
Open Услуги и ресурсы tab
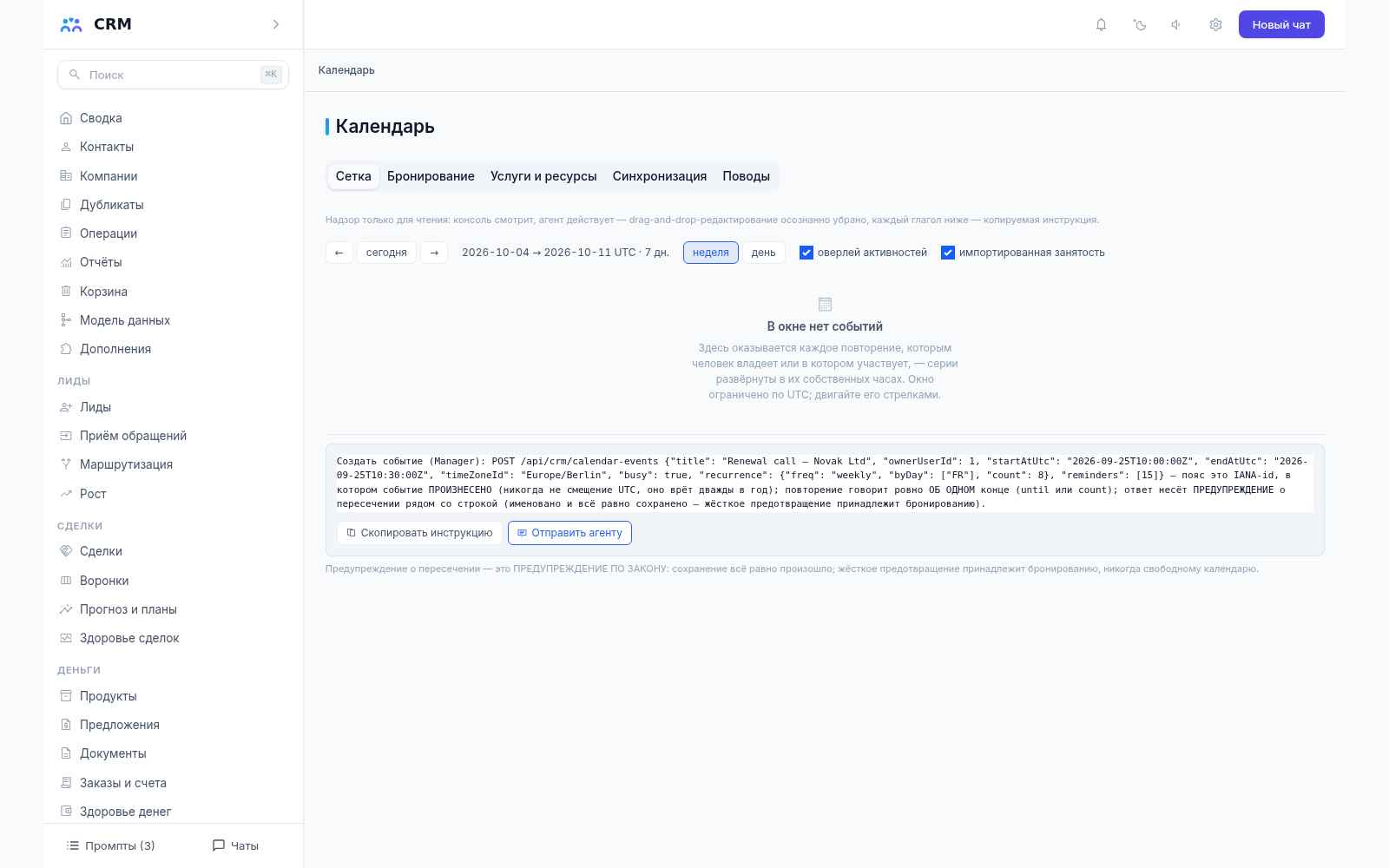click(x=543, y=176)
